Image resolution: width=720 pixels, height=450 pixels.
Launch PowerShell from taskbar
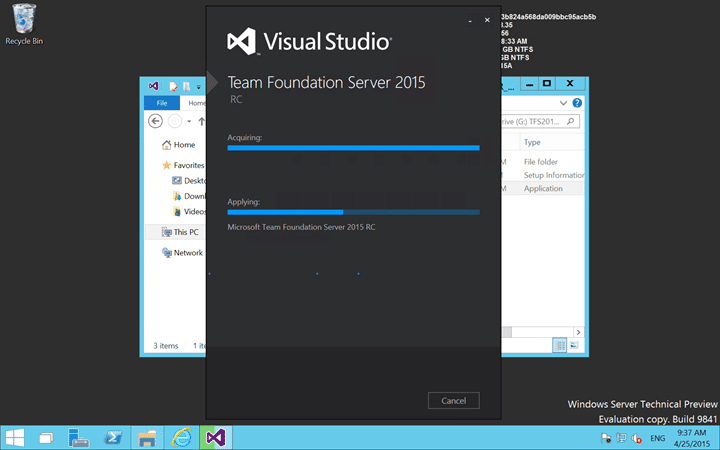113,438
